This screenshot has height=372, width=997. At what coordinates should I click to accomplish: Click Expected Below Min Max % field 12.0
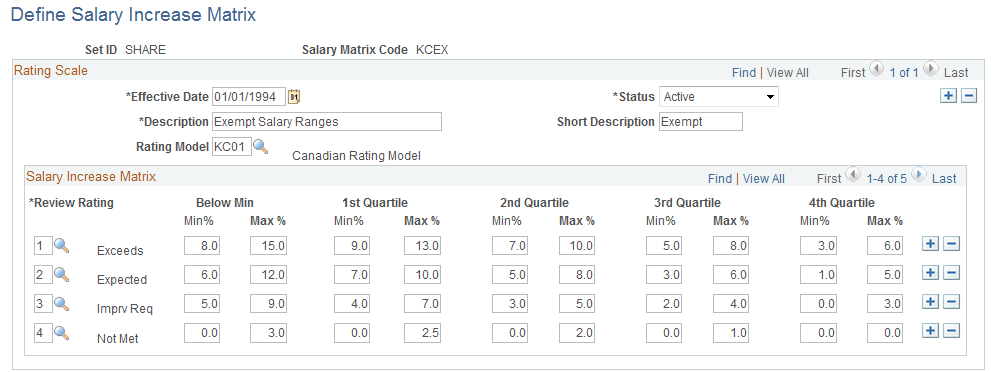[x=268, y=274]
